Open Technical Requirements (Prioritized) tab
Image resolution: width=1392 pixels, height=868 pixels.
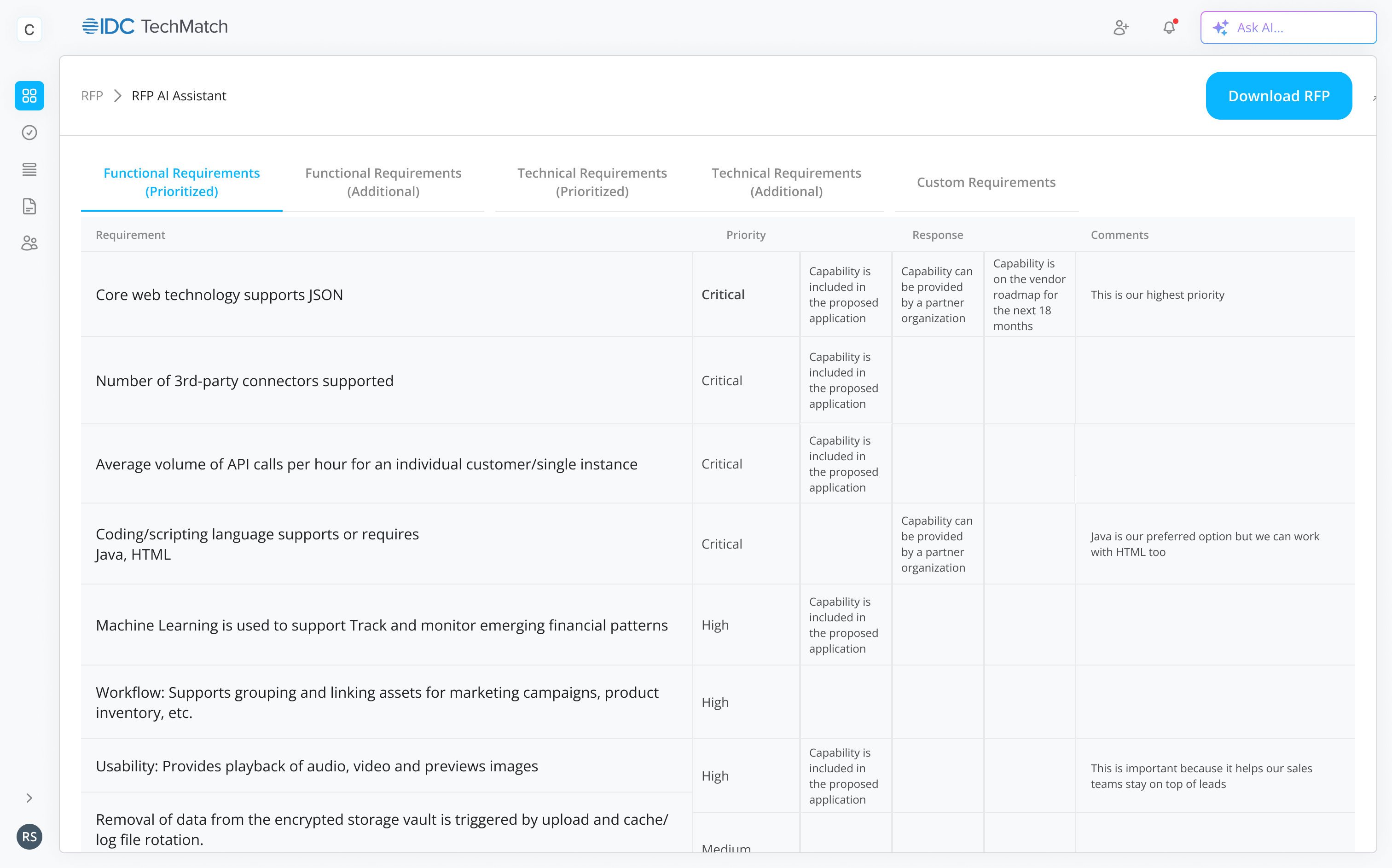tap(592, 182)
